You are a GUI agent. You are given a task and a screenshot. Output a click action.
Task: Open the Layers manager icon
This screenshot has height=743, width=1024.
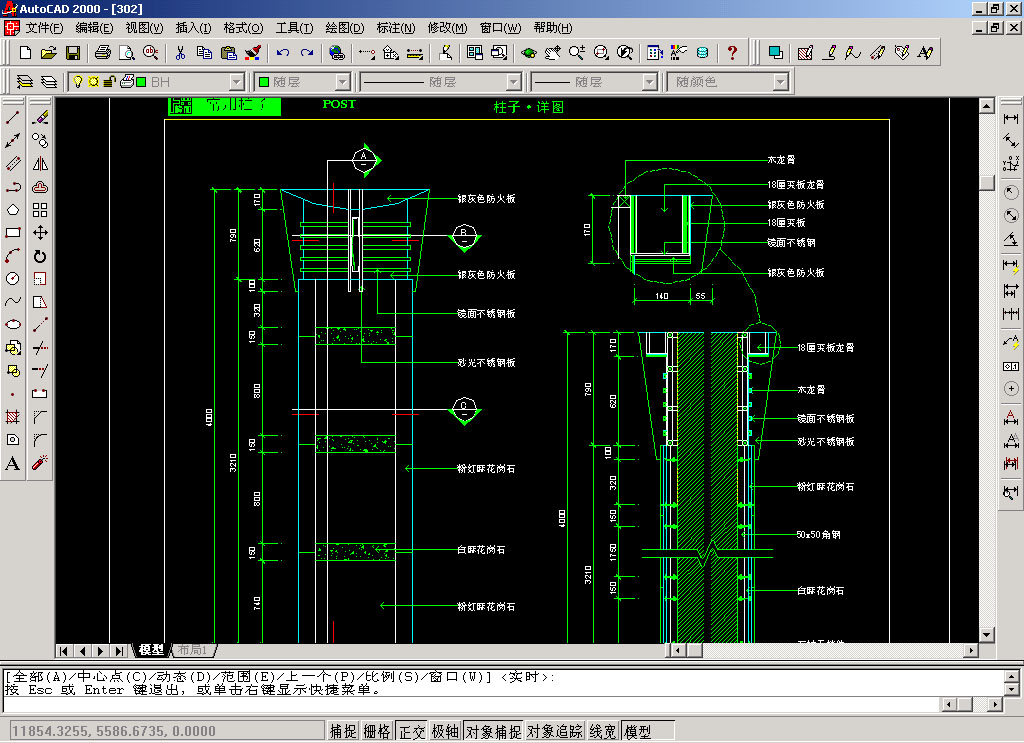[24, 82]
